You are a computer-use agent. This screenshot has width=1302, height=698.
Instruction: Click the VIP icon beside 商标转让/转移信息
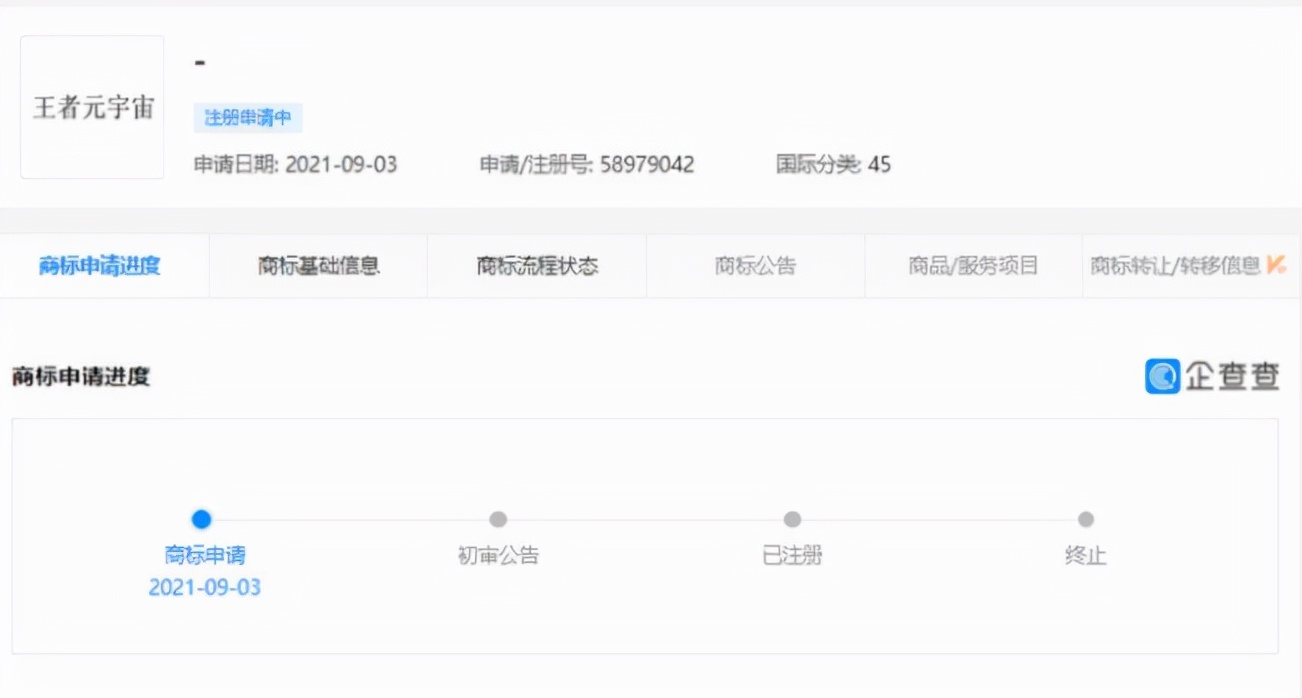coord(1276,265)
